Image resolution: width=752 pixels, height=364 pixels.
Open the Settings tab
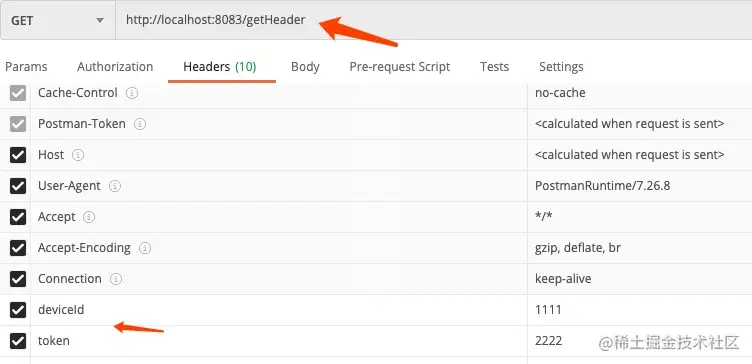click(561, 67)
